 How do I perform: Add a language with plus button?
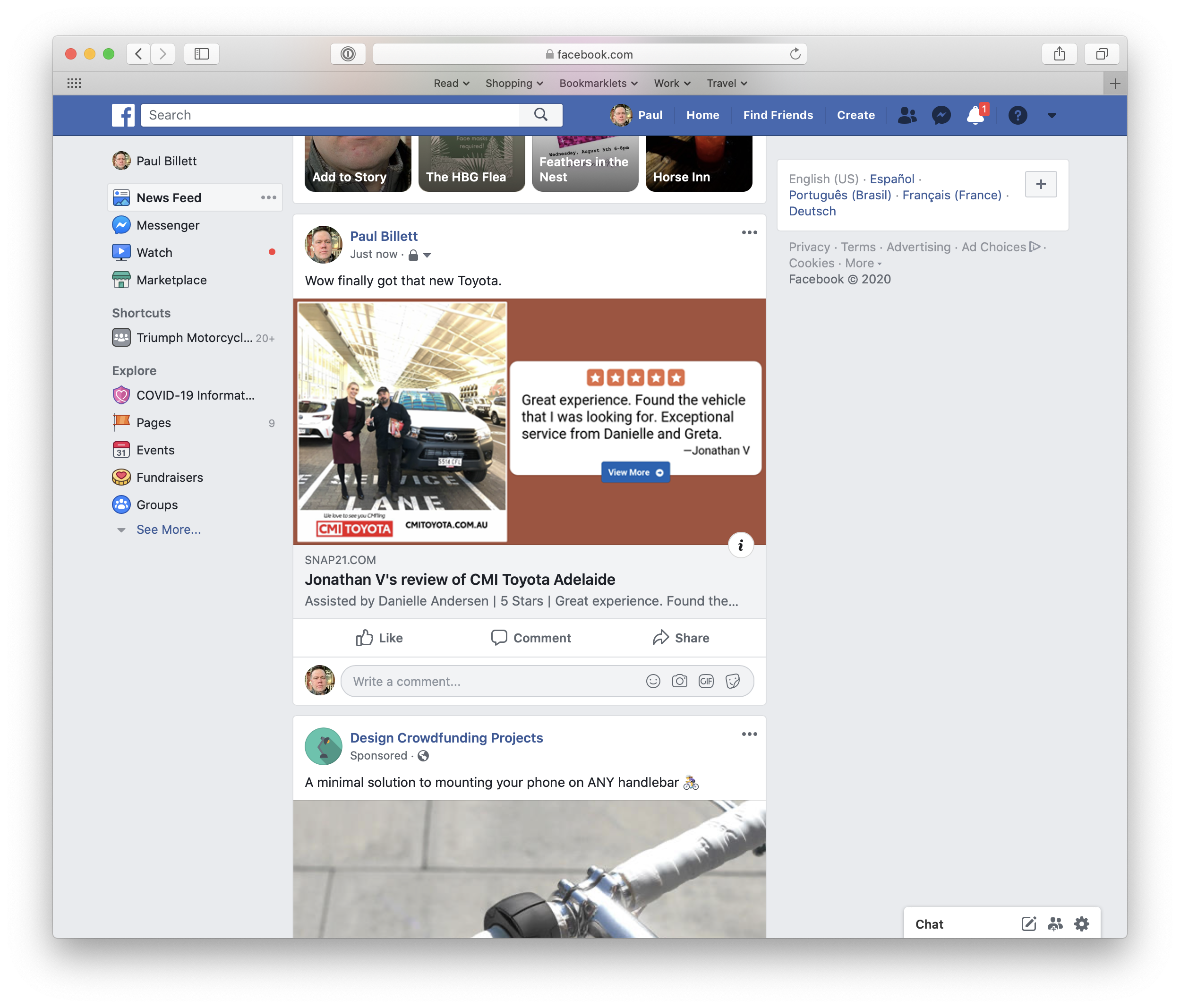click(1041, 184)
